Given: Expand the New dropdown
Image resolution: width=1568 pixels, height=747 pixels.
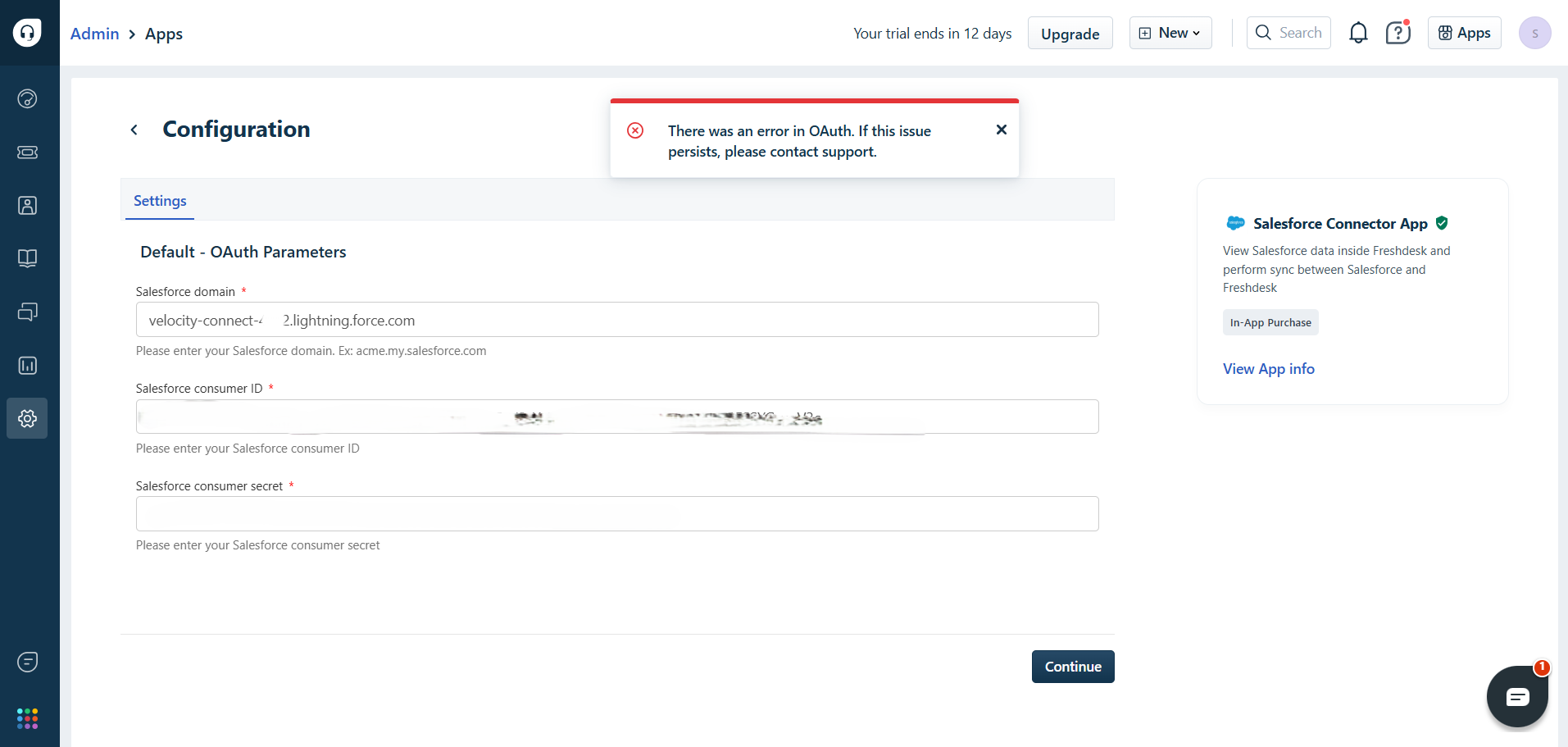Looking at the screenshot, I should click(x=1170, y=33).
